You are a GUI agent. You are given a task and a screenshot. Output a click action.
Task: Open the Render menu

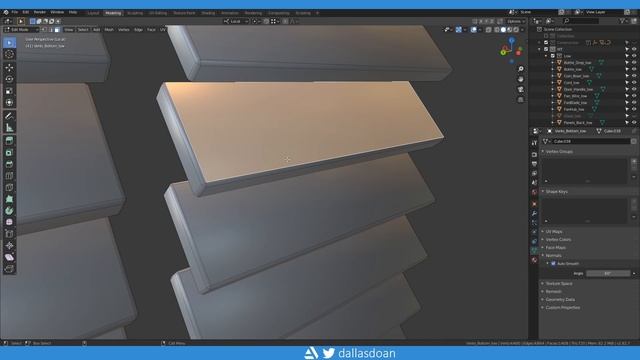40,12
